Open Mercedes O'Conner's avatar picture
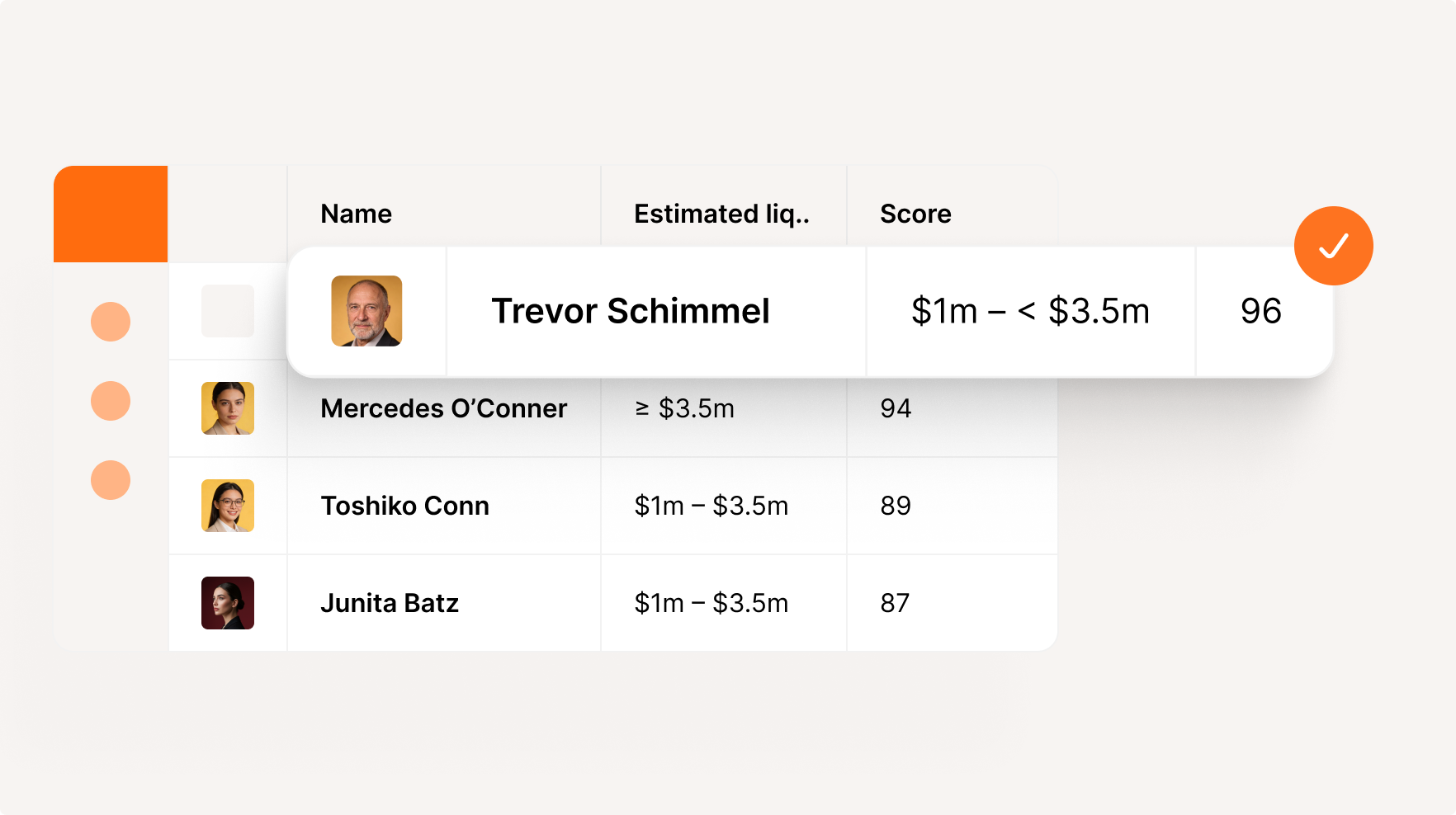Screen dimensions: 1456x815 click(x=228, y=408)
